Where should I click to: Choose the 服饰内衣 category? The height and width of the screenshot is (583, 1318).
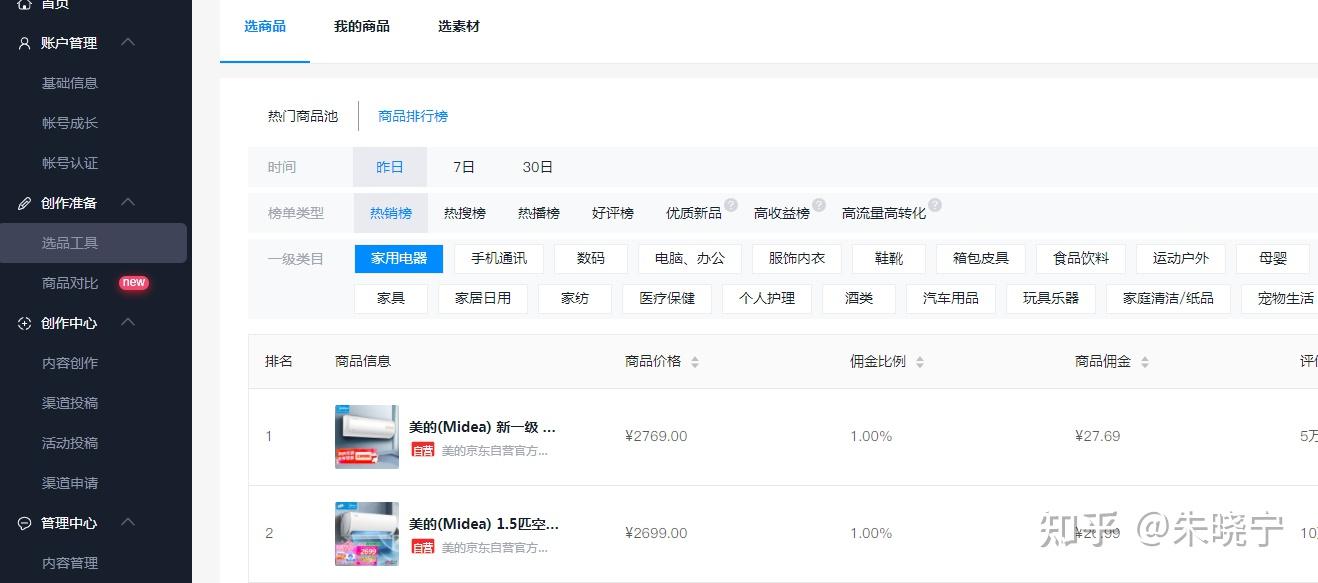797,258
